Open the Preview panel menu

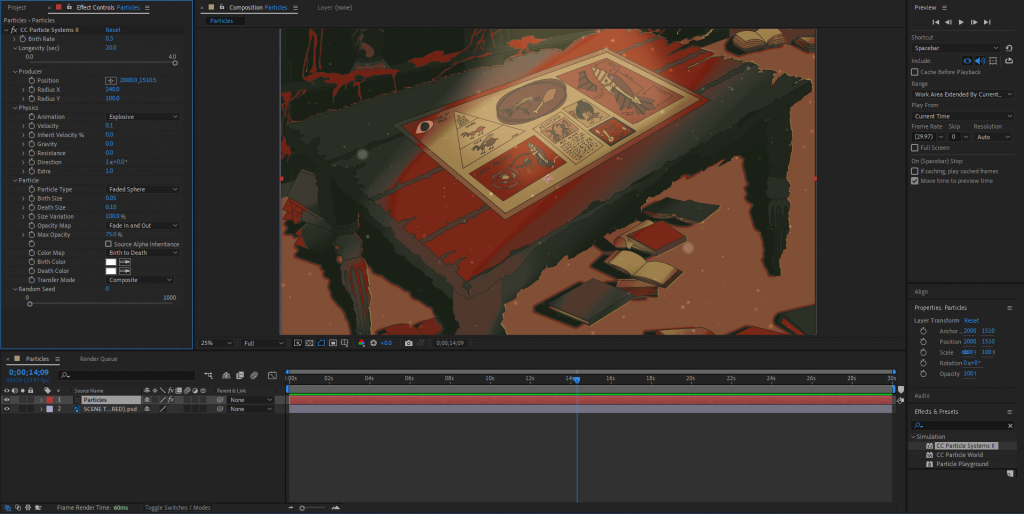[944, 8]
